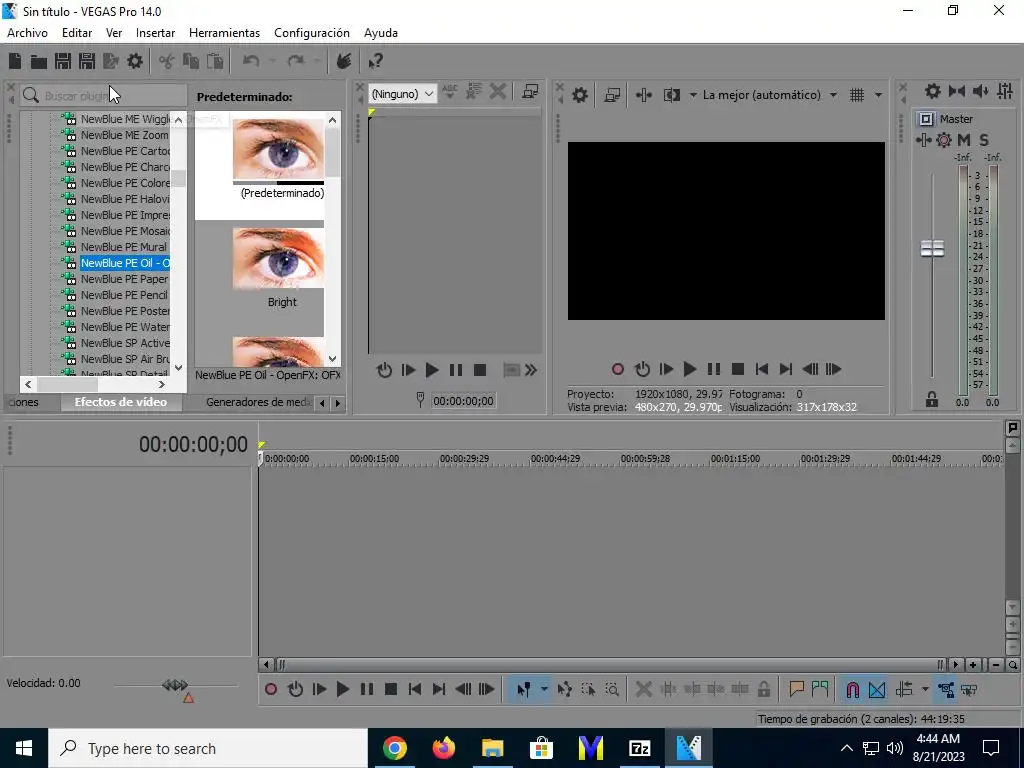This screenshot has width=1024, height=768.
Task: Click the Insert Marker icon
Action: tap(796, 690)
